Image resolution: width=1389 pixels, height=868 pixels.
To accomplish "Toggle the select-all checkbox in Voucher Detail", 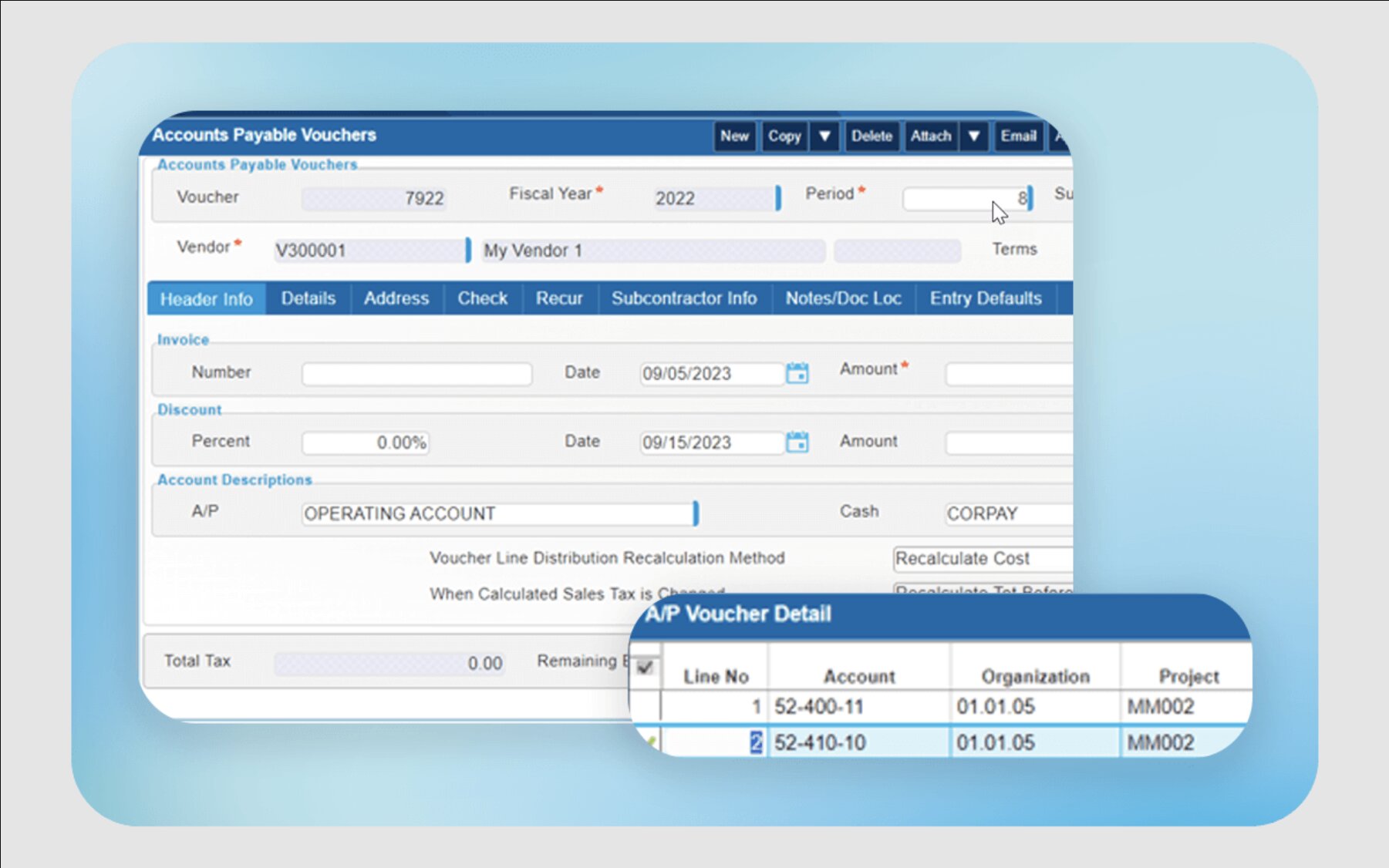I will [646, 668].
